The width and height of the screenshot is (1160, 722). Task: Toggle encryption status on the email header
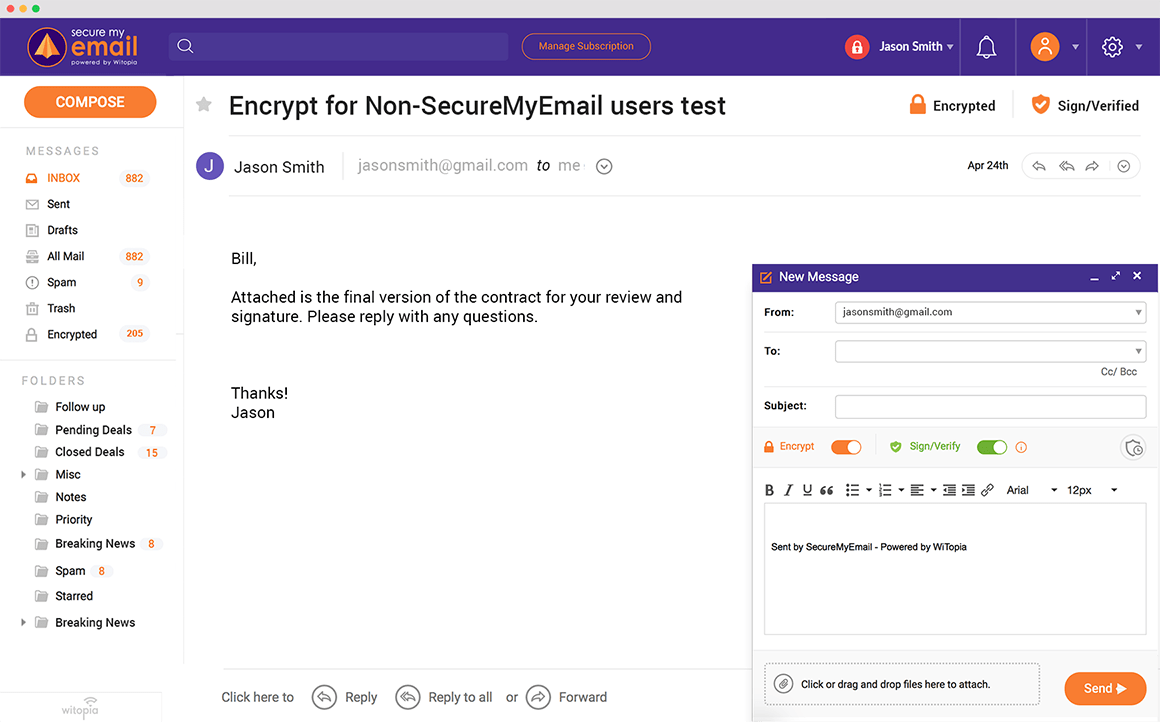(x=951, y=104)
